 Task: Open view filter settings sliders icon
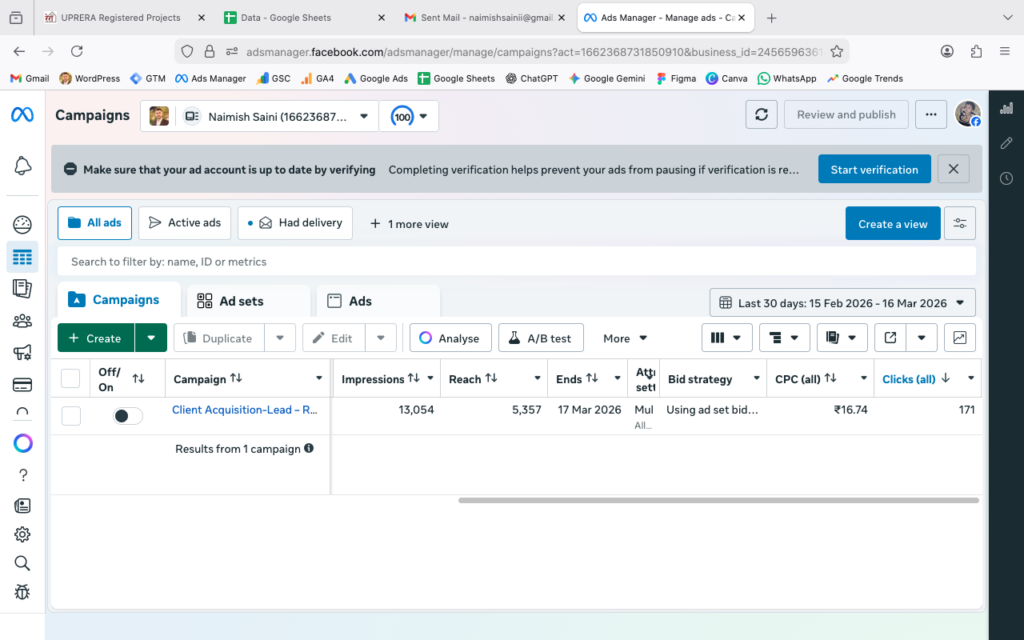click(x=959, y=223)
